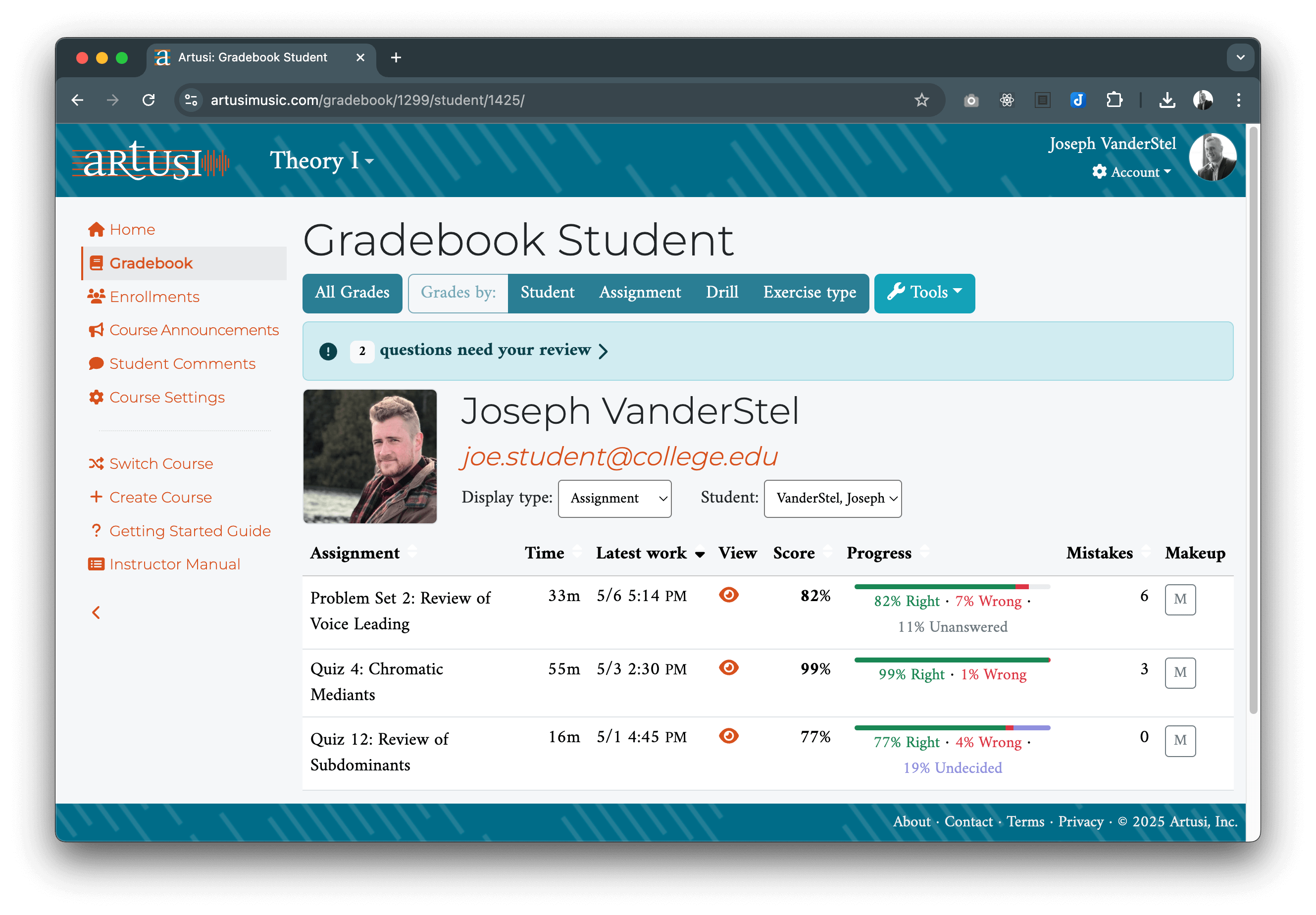Screen dimensions: 1316x915
Task: Click the Enrollments people icon
Action: pos(96,297)
